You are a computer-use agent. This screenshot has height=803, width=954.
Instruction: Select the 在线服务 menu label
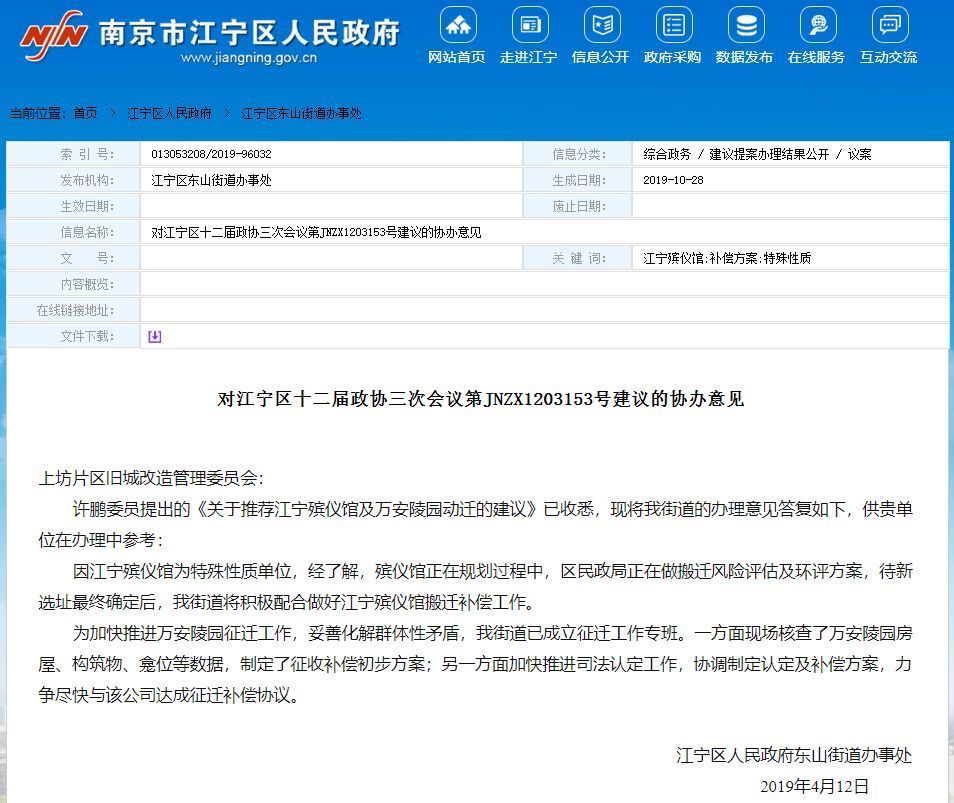tap(816, 57)
